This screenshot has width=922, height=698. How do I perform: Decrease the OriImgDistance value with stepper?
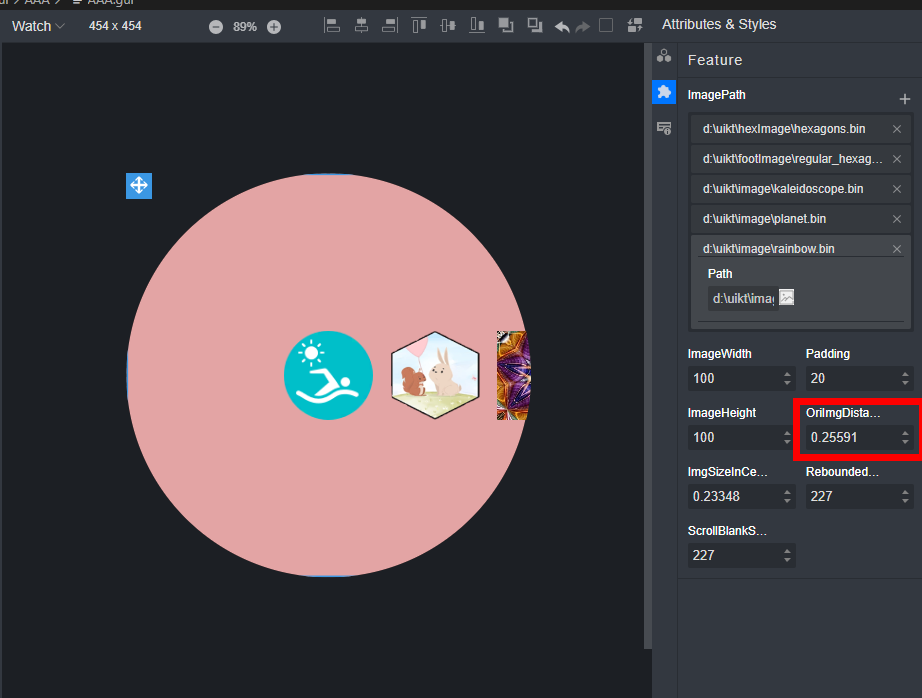coord(905,442)
